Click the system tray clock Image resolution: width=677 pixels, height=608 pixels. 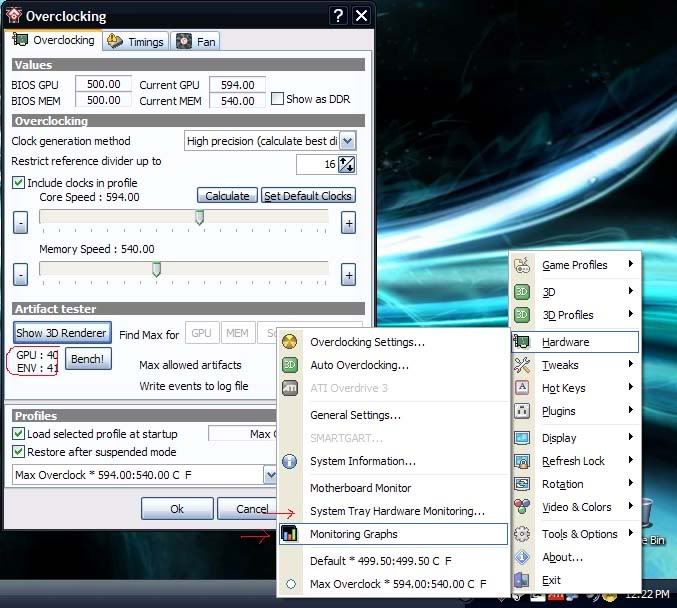tap(647, 595)
